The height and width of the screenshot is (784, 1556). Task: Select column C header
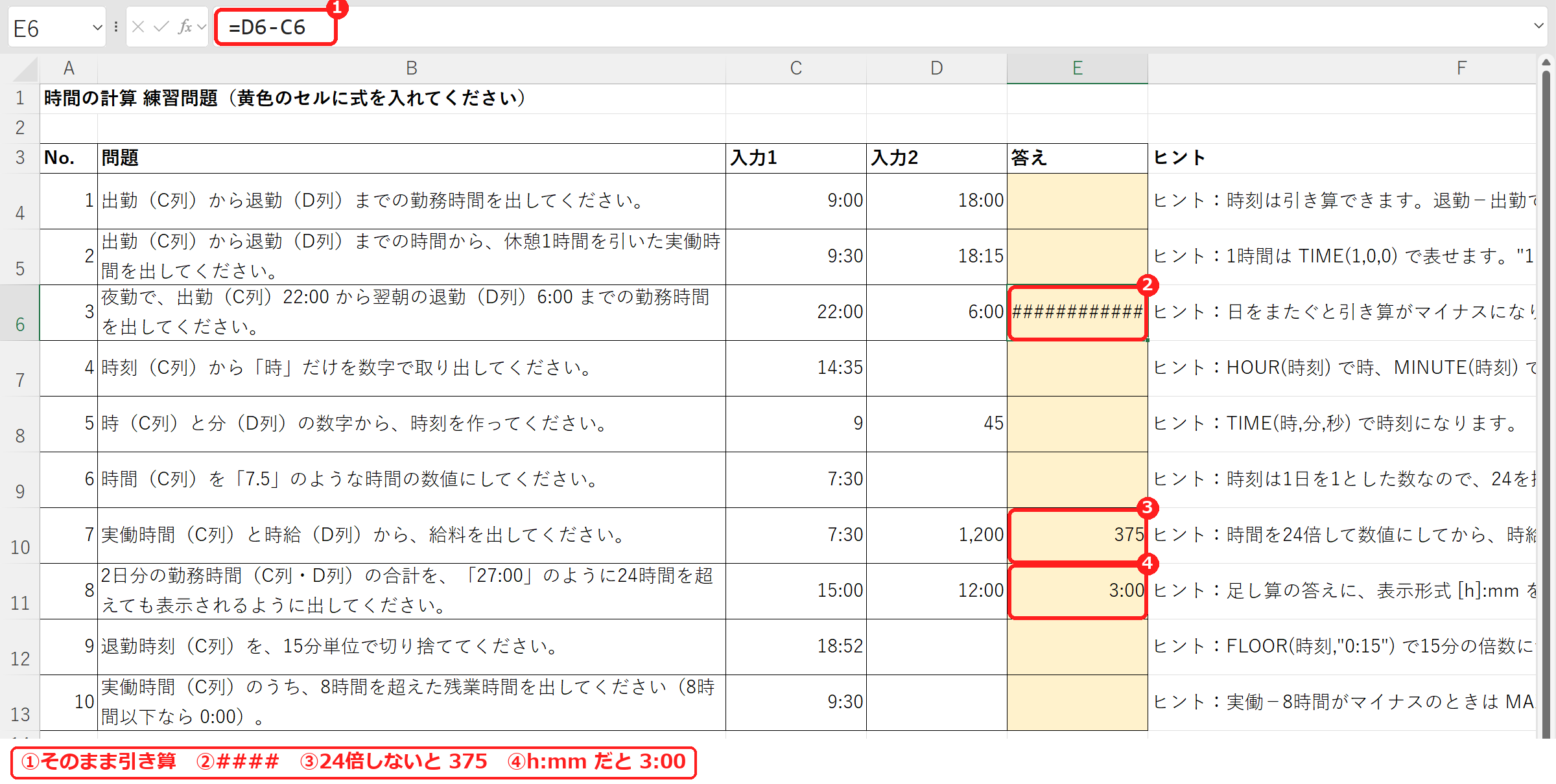pyautogui.click(x=796, y=68)
